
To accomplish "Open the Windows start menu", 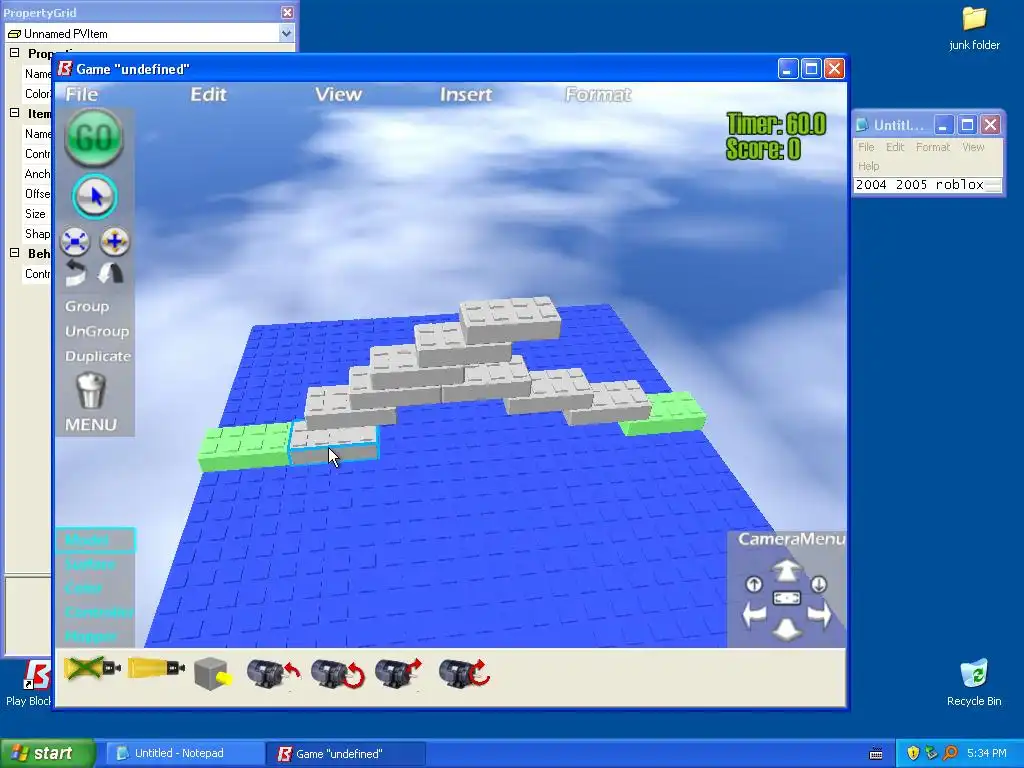I will [x=48, y=754].
